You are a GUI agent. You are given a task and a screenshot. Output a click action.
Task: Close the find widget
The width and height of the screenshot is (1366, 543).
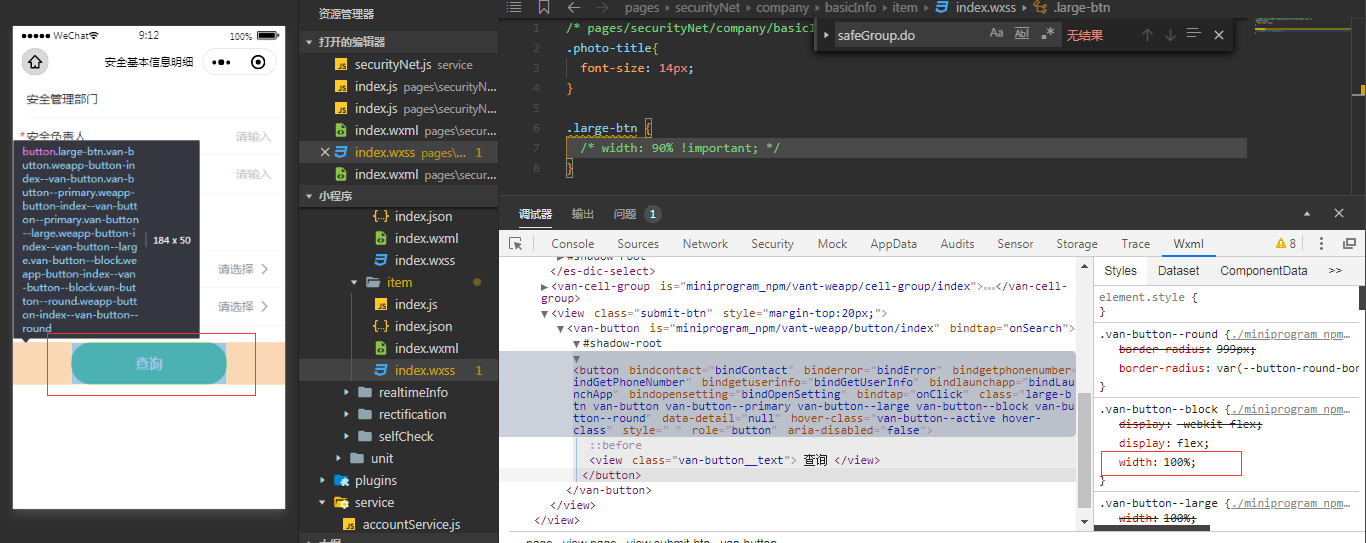pyautogui.click(x=1218, y=35)
